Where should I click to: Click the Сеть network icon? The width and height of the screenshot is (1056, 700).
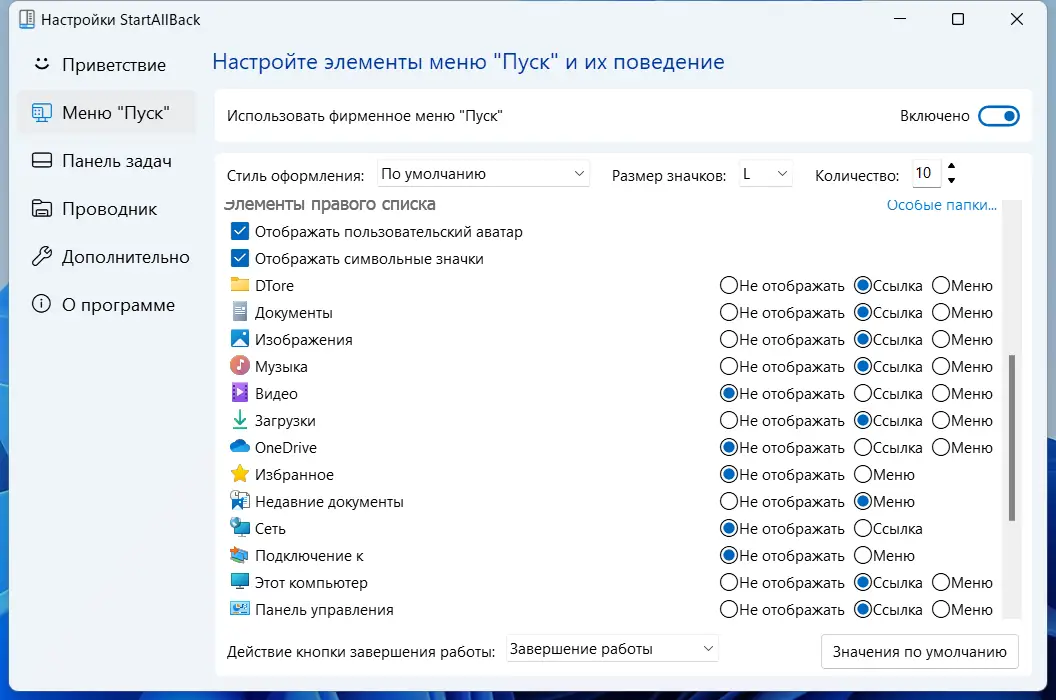click(240, 528)
